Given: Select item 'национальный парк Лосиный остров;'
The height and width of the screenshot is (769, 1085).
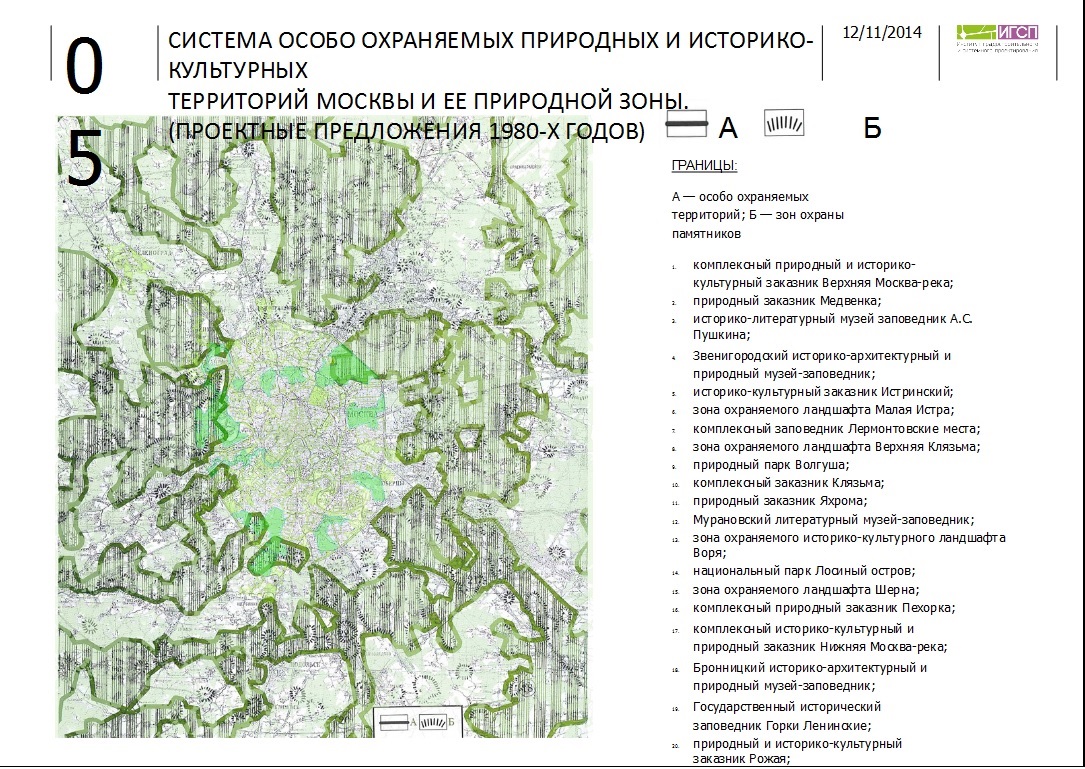Looking at the screenshot, I should [x=803, y=571].
